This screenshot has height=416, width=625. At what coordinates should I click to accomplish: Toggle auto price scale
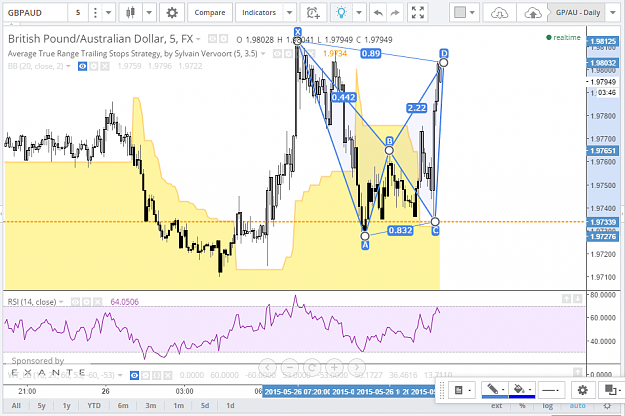(578, 406)
